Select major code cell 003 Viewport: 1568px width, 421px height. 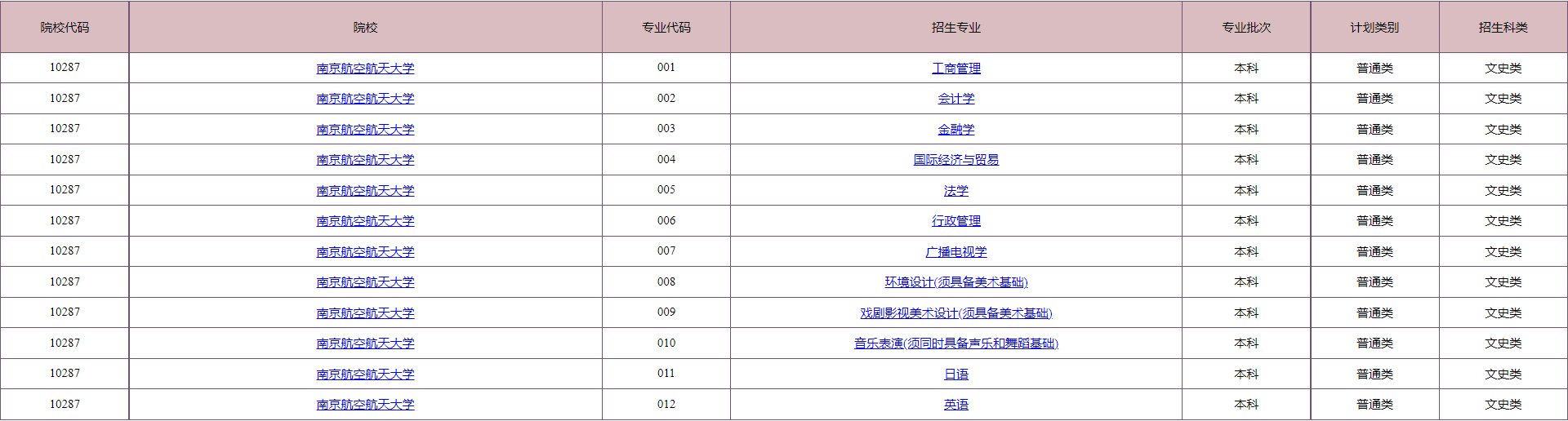(x=666, y=129)
